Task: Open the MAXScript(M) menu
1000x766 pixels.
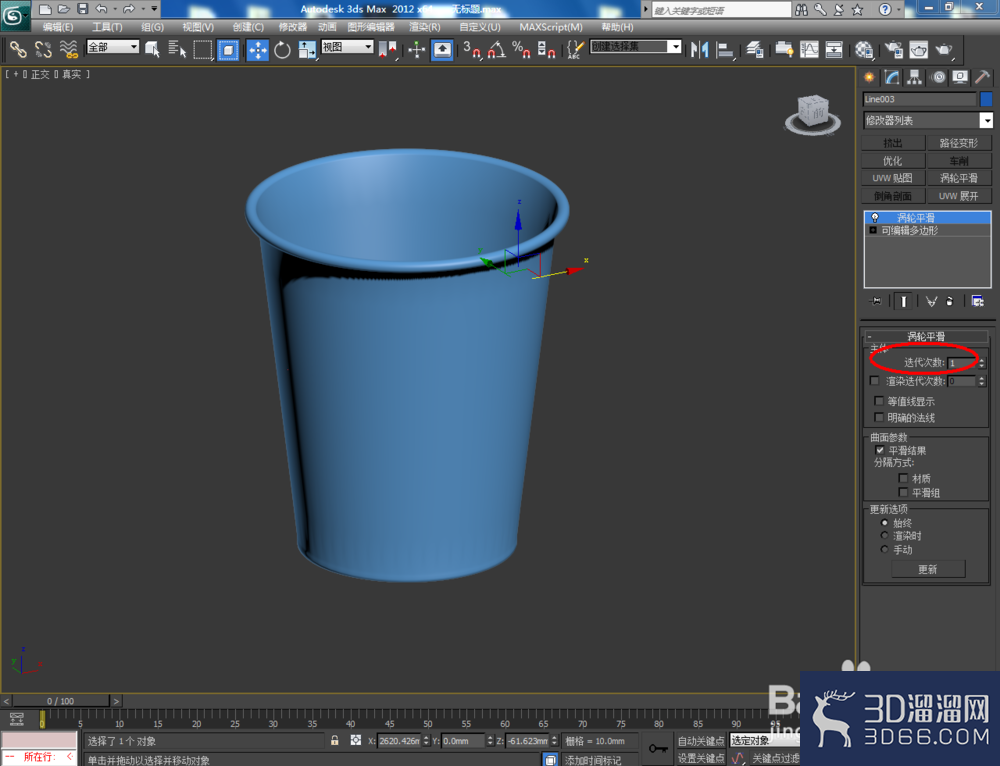Action: click(551, 27)
